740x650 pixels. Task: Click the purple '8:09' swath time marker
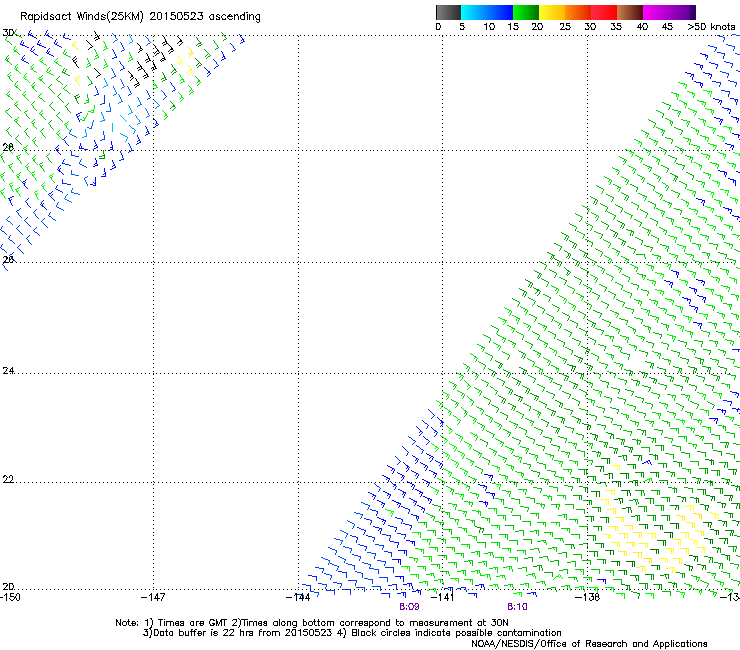409,607
